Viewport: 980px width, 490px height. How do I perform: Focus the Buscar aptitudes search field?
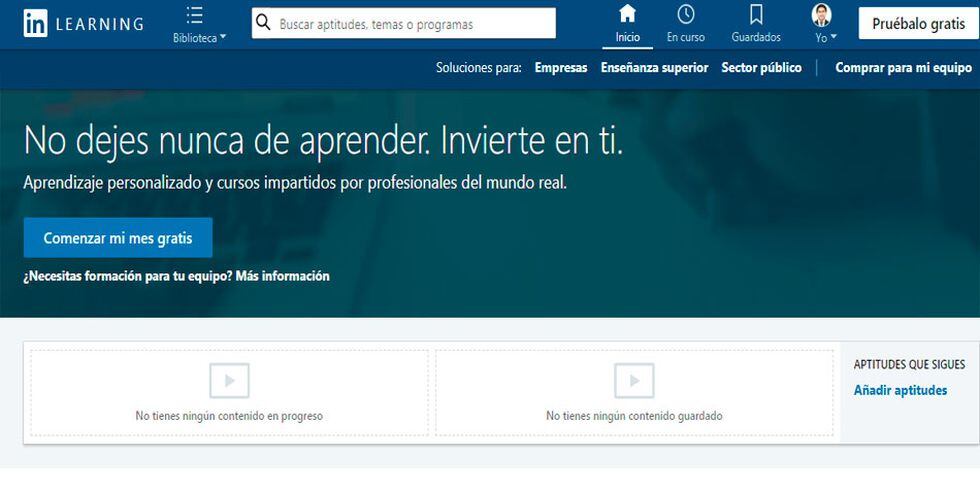click(410, 24)
